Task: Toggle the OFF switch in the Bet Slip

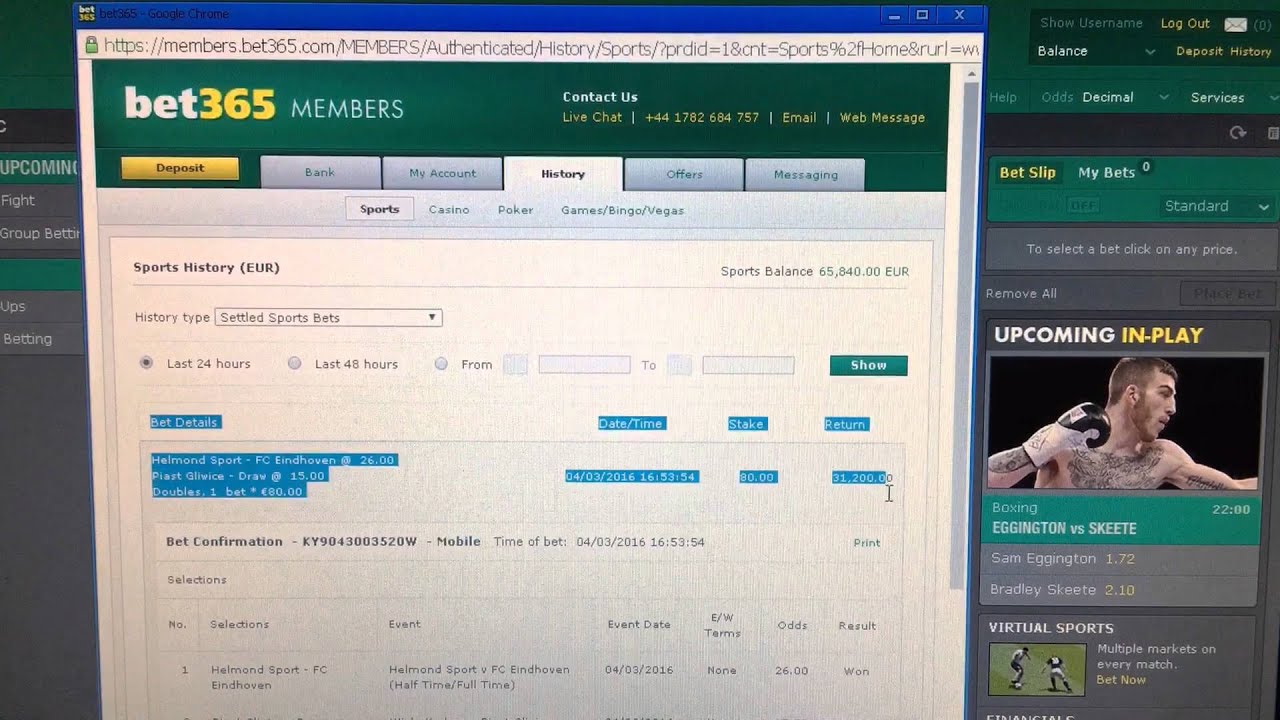Action: pos(1082,205)
